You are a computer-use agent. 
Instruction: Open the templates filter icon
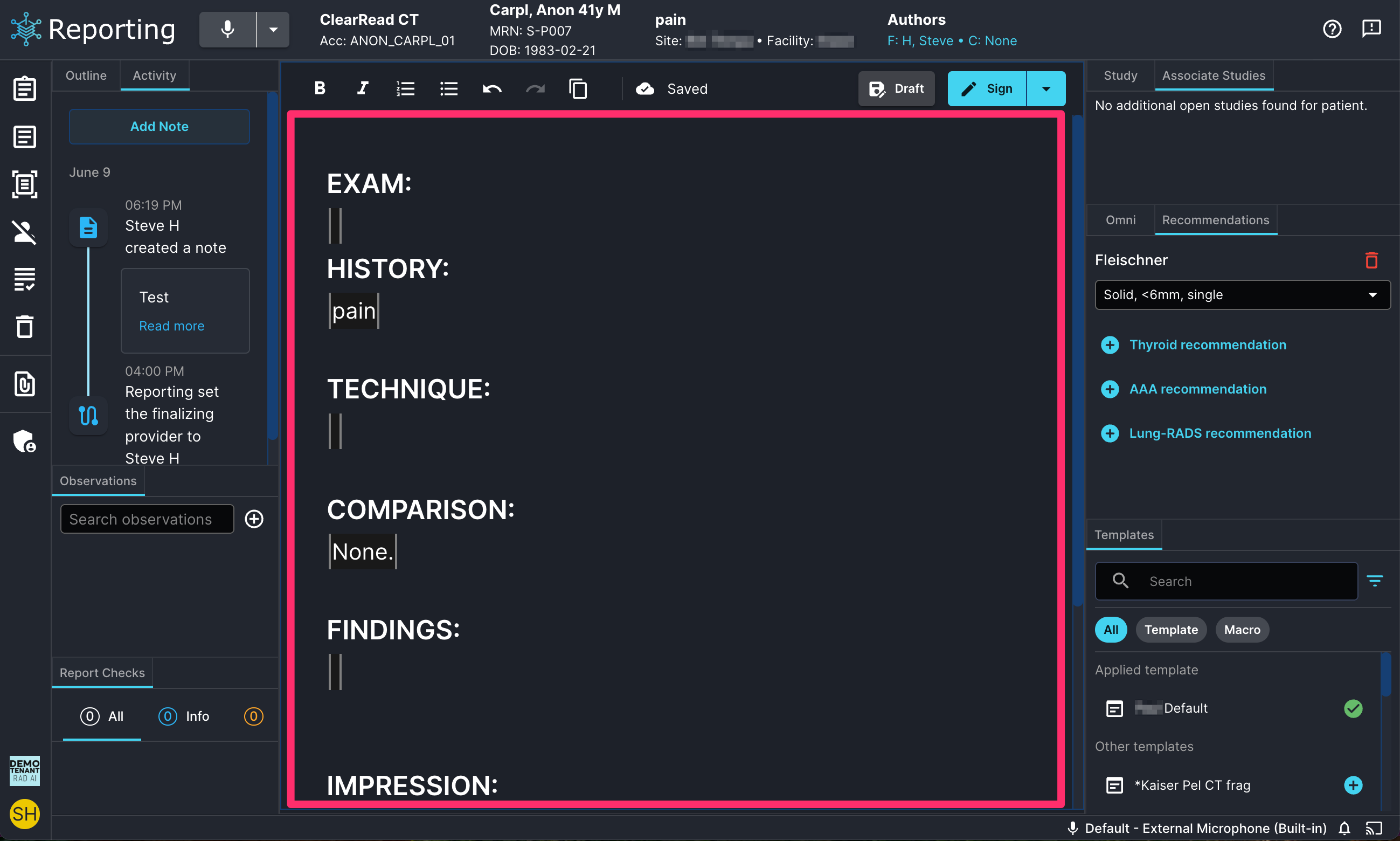tap(1375, 580)
